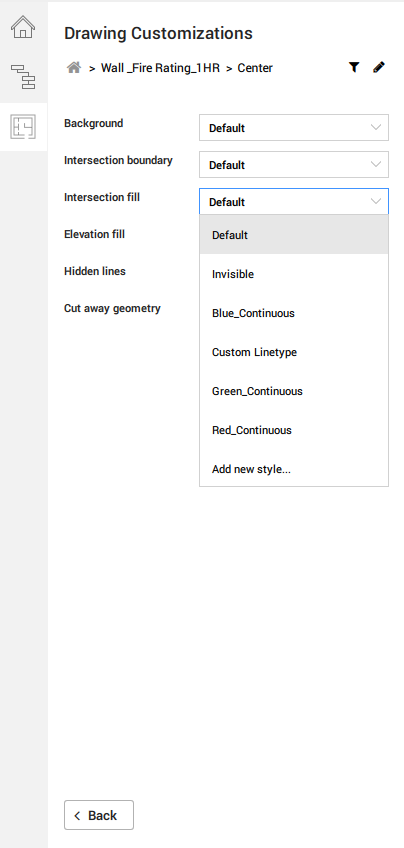This screenshot has height=848, width=404.
Task: Expand the Background dropdown
Action: 294,128
